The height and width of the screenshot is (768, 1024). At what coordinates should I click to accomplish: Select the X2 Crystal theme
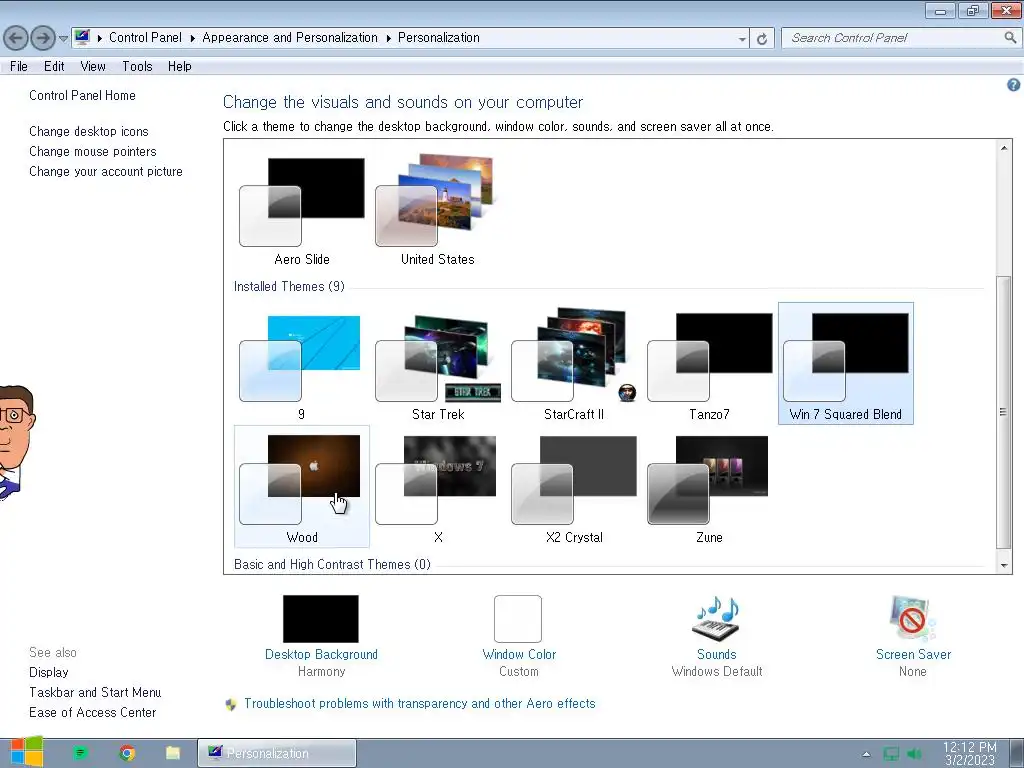click(x=573, y=487)
